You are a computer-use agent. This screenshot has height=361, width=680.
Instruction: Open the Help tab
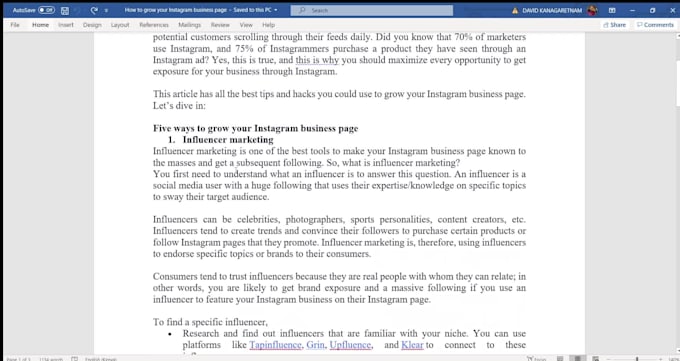pyautogui.click(x=268, y=25)
